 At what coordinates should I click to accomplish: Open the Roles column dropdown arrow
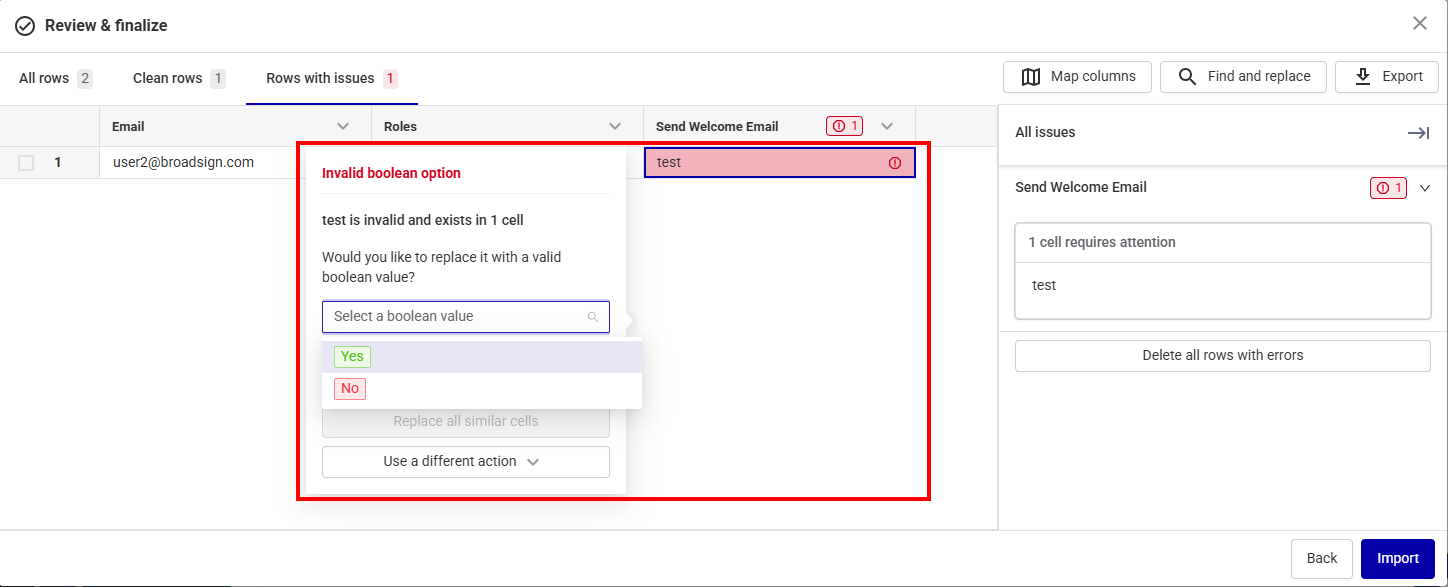615,126
